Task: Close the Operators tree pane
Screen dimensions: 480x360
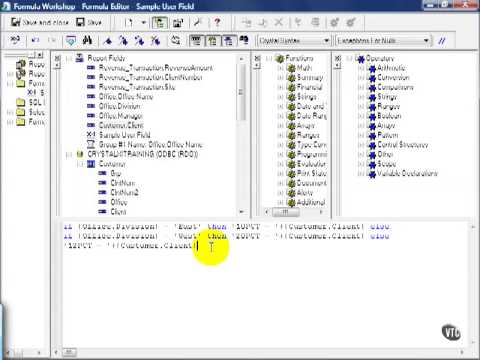Action: point(337,58)
